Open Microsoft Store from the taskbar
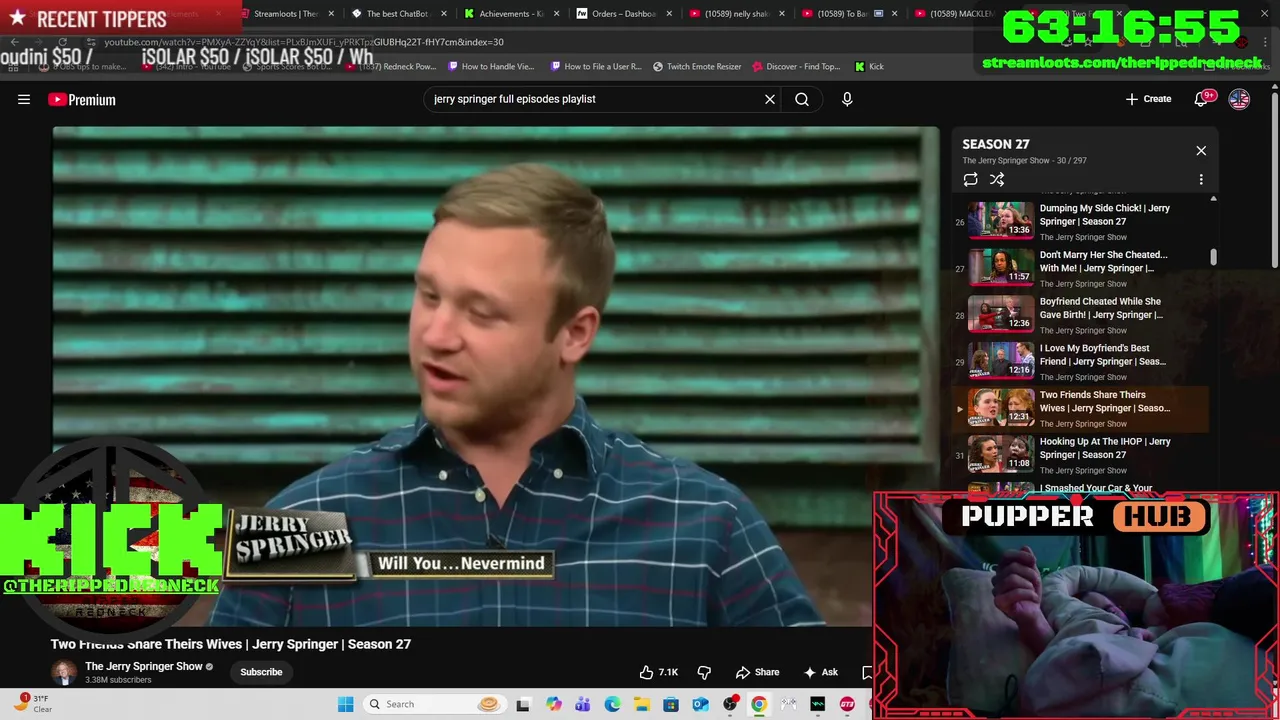The height and width of the screenshot is (720, 1280). (671, 704)
